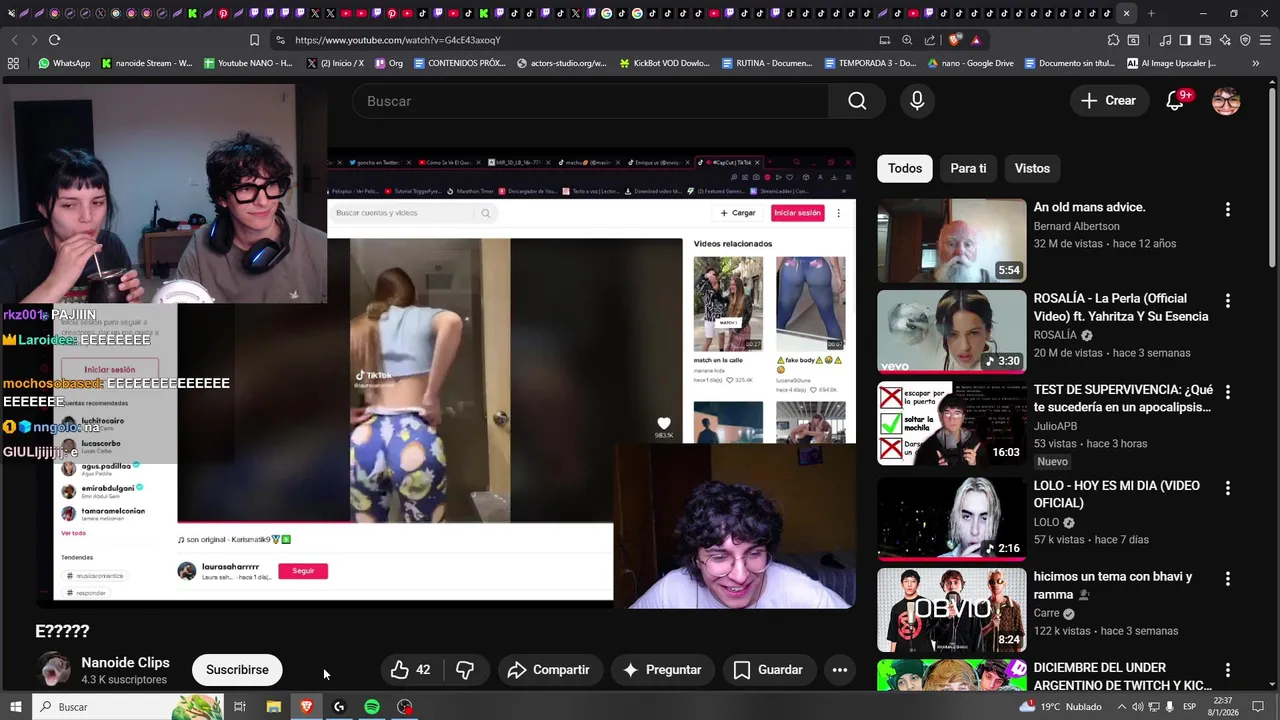The height and width of the screenshot is (720, 1280).
Task: Dislike the video with thumbs down
Action: [x=465, y=670]
